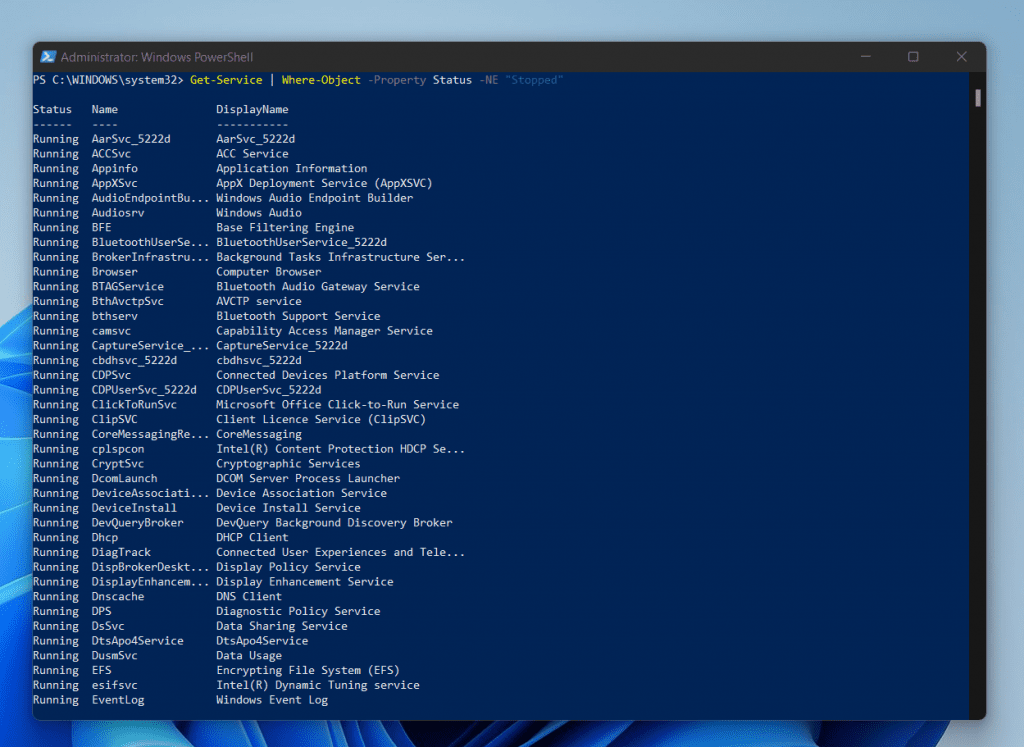Select the ClickToRunSvc service name
Image resolution: width=1024 pixels, height=747 pixels.
point(134,405)
